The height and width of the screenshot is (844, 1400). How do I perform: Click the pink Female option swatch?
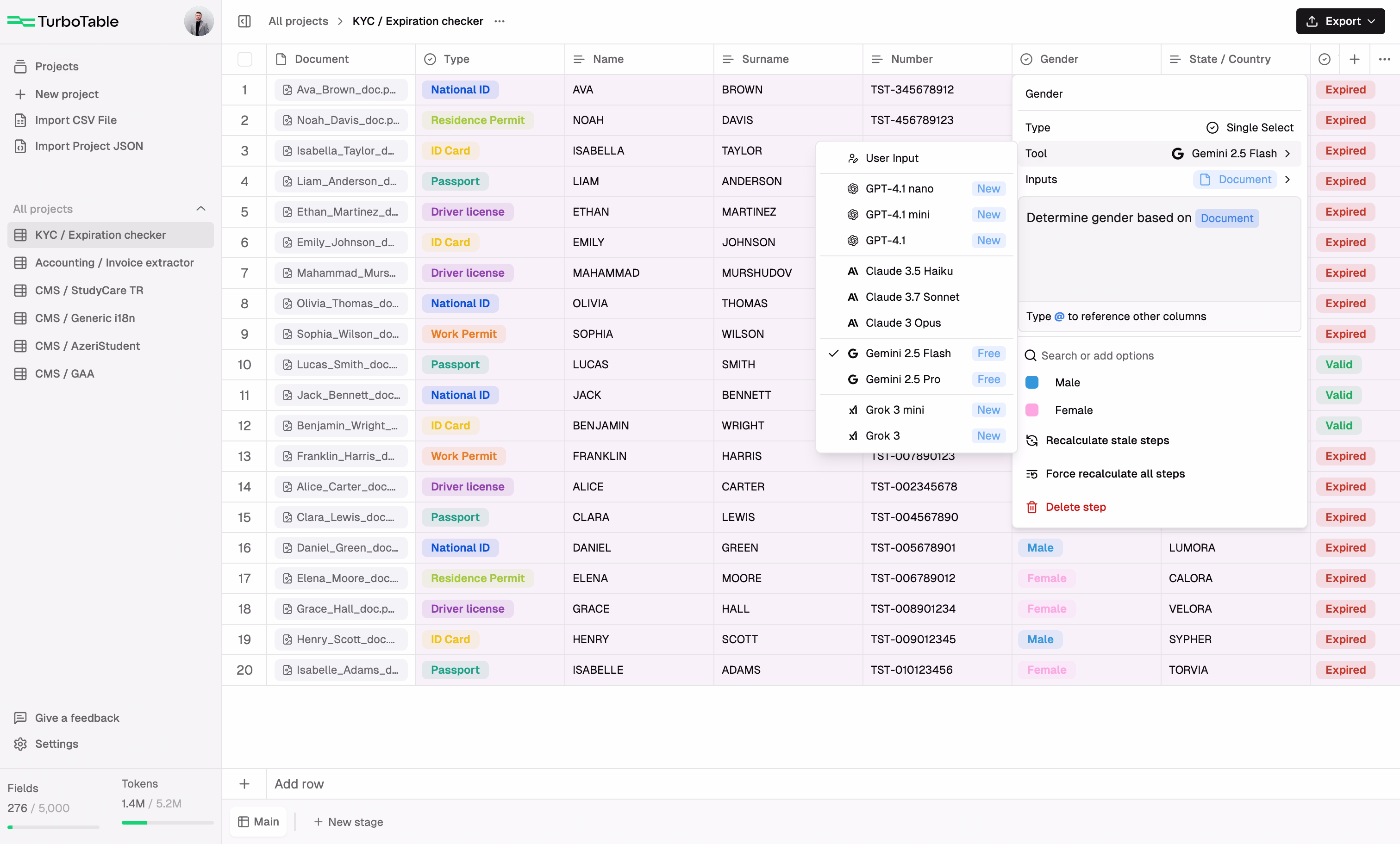click(1032, 410)
